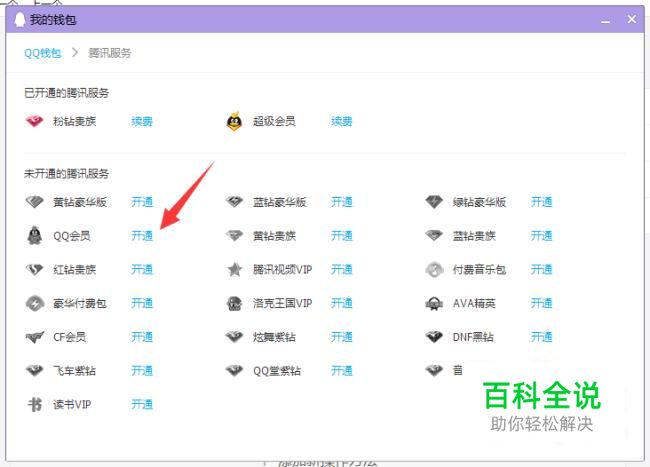Click the 粉钻贵族 service name
Viewport: 650px width, 467px height.
(75, 121)
